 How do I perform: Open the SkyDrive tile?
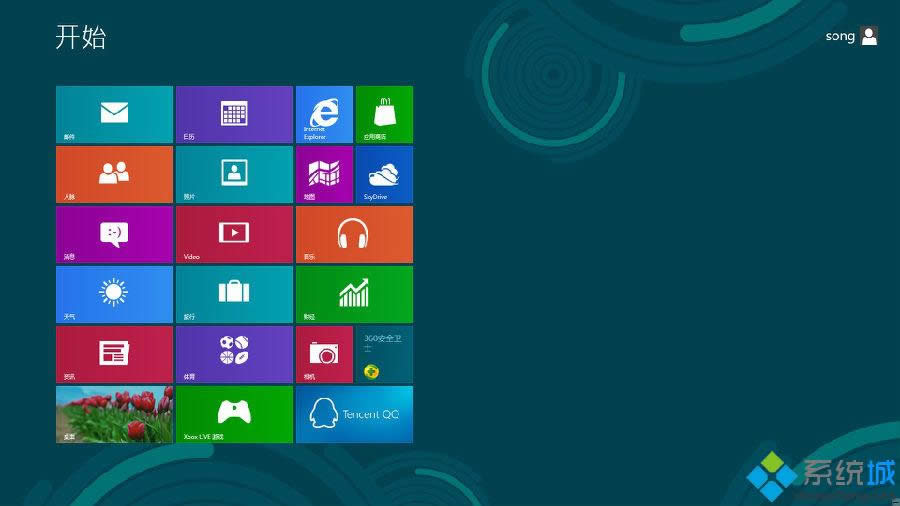385,174
